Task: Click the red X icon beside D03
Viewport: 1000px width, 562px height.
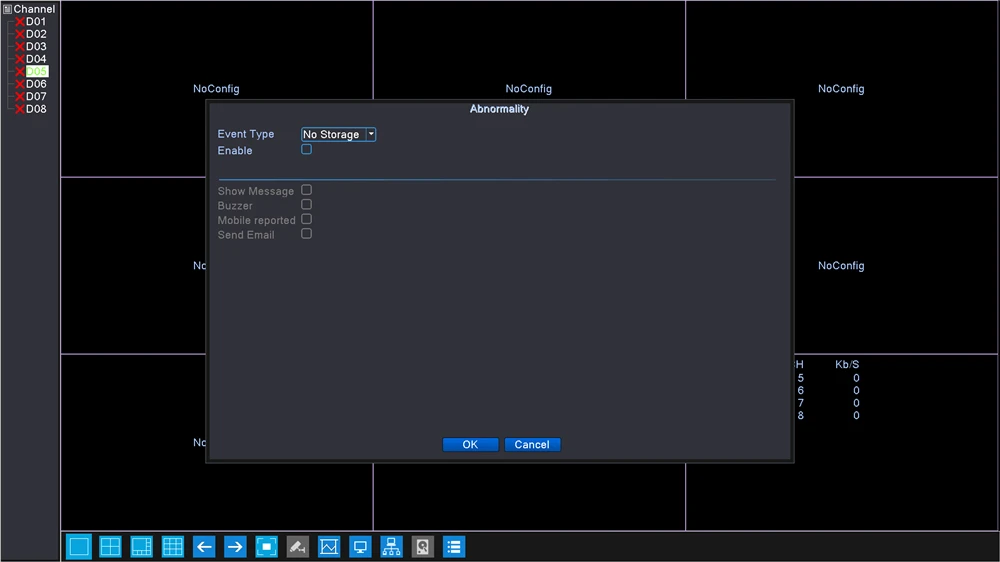Action: (x=20, y=47)
